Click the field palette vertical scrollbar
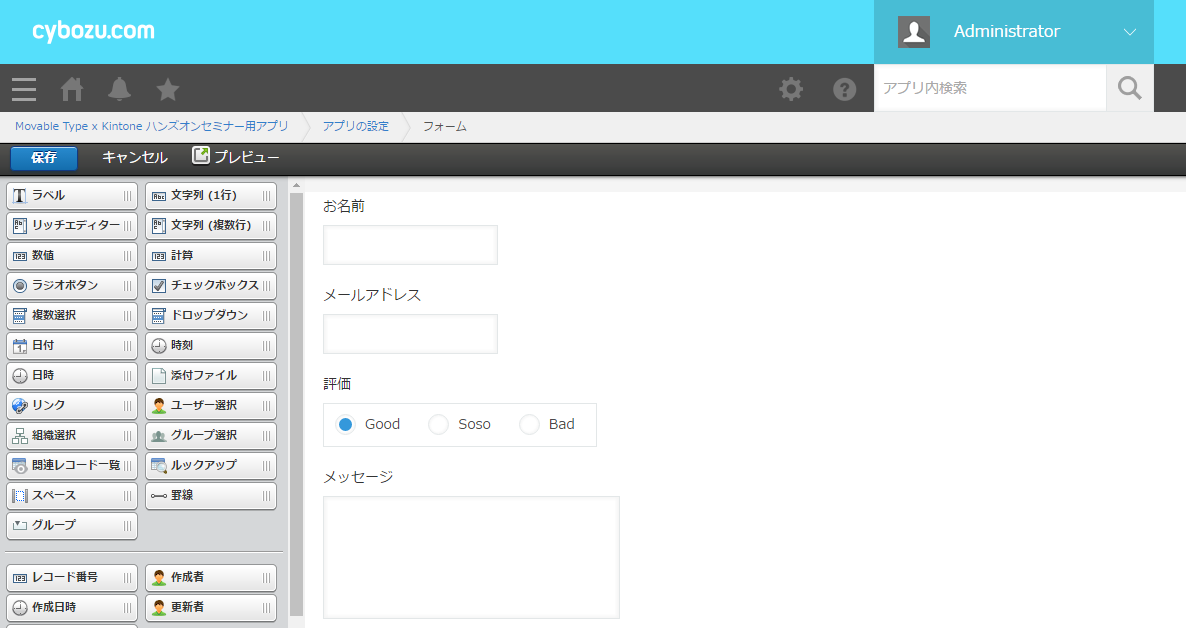The image size is (1186, 628). (x=296, y=400)
